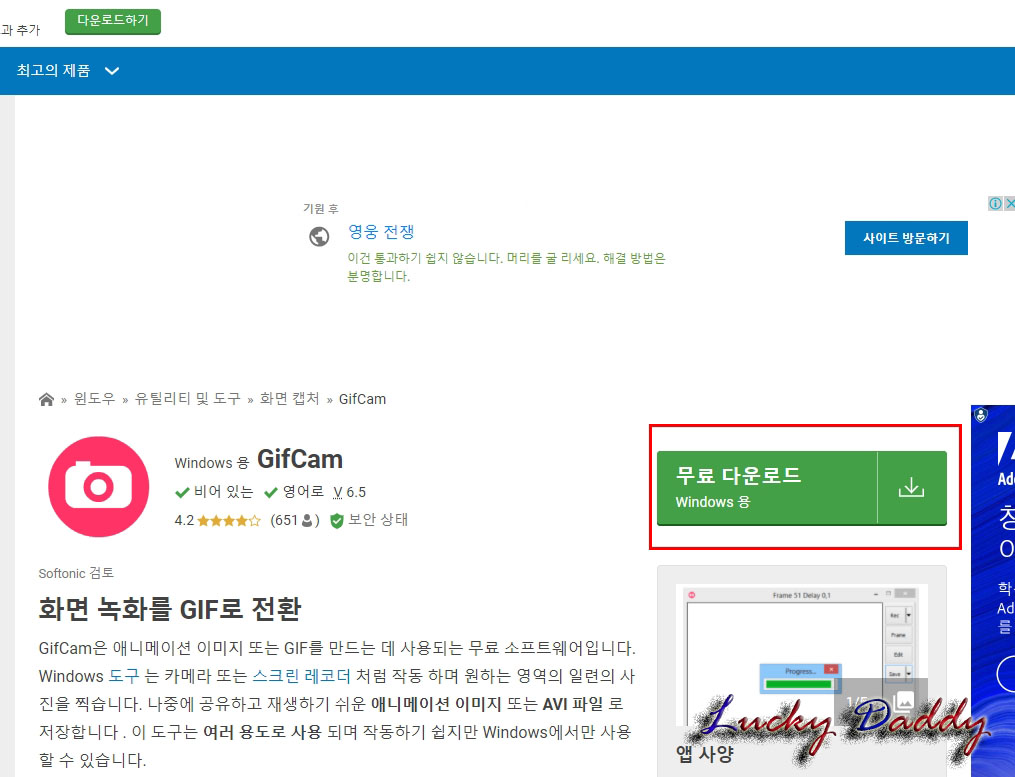This screenshot has width=1015, height=777.
Task: Click the 무료 다운로드 Windows 용 button
Action: (x=801, y=488)
